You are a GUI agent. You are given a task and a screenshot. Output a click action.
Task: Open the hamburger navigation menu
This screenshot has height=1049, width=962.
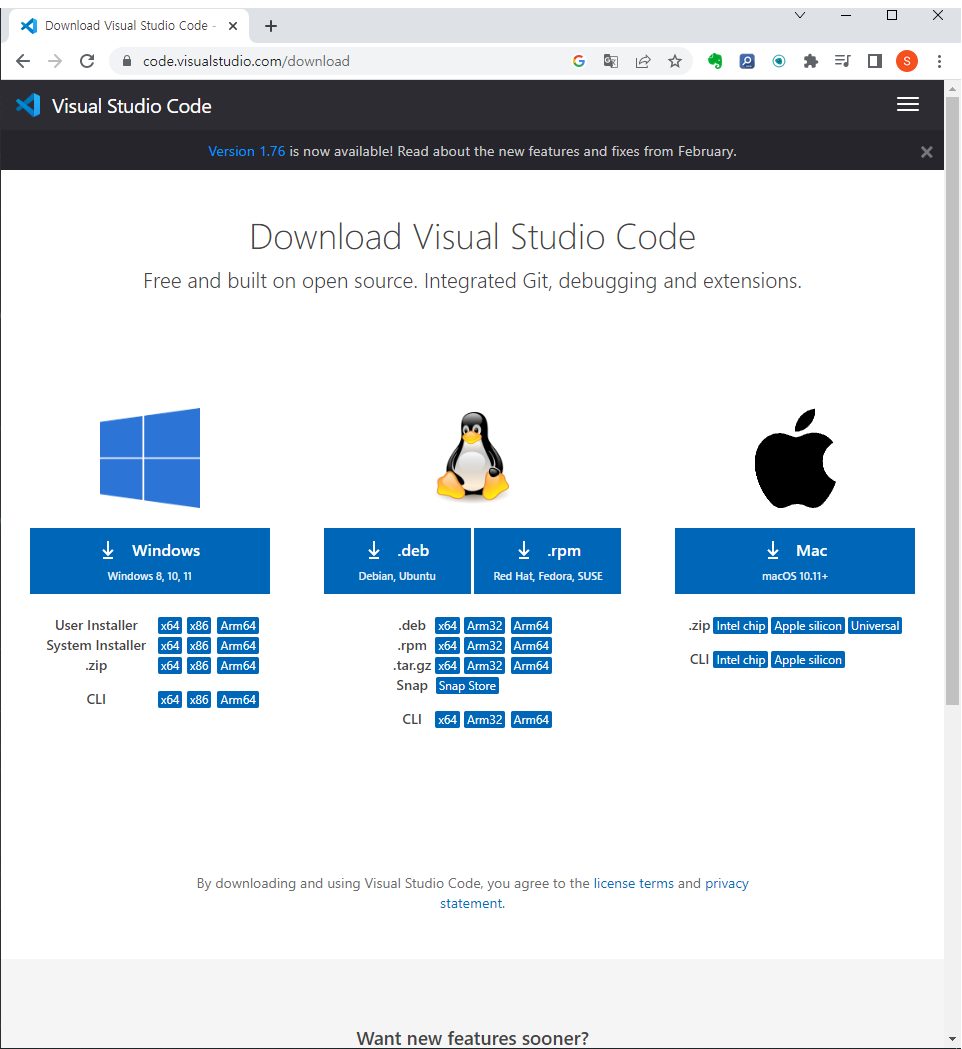pyautogui.click(x=907, y=104)
